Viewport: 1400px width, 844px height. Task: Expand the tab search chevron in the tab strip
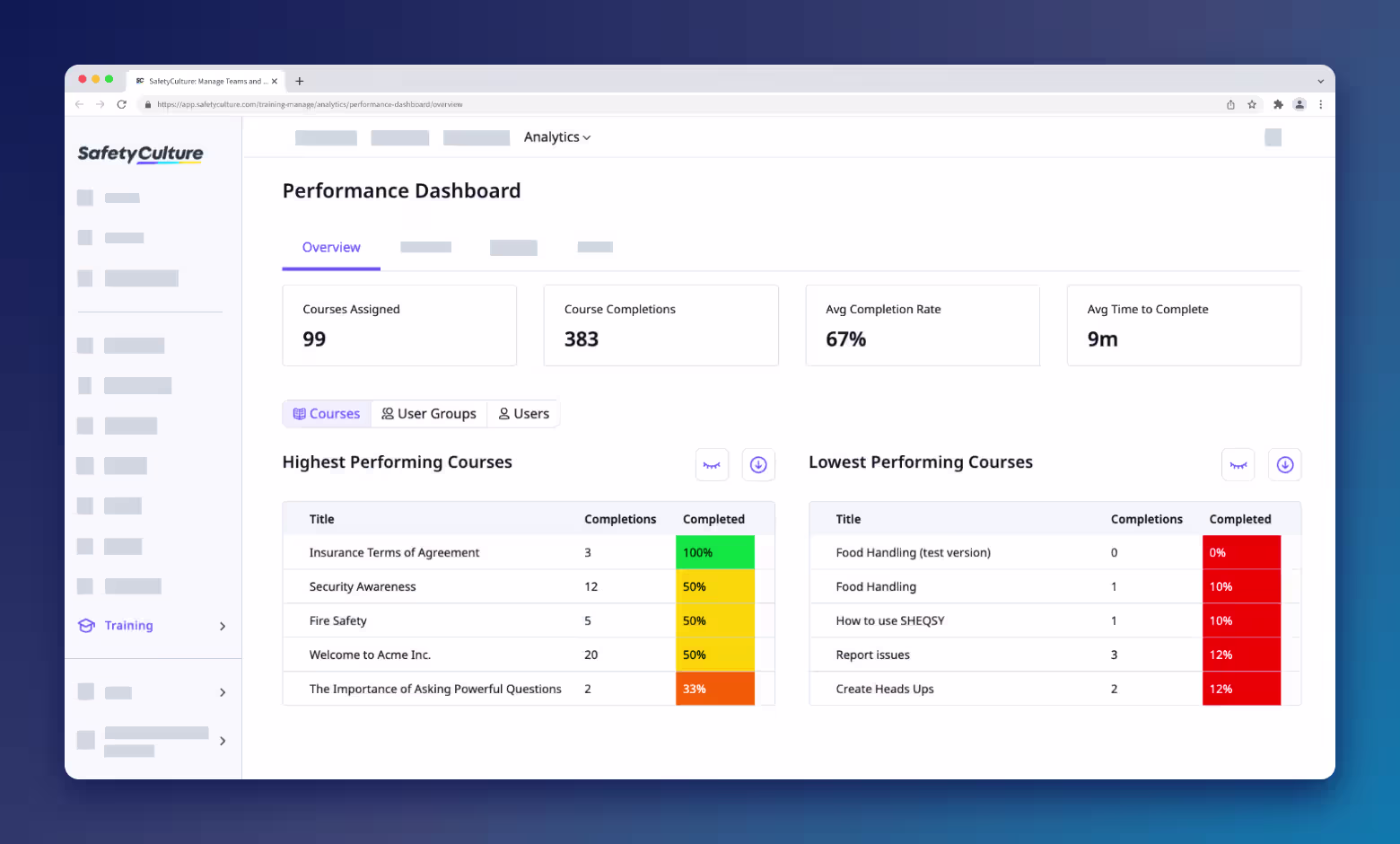coord(1320,81)
